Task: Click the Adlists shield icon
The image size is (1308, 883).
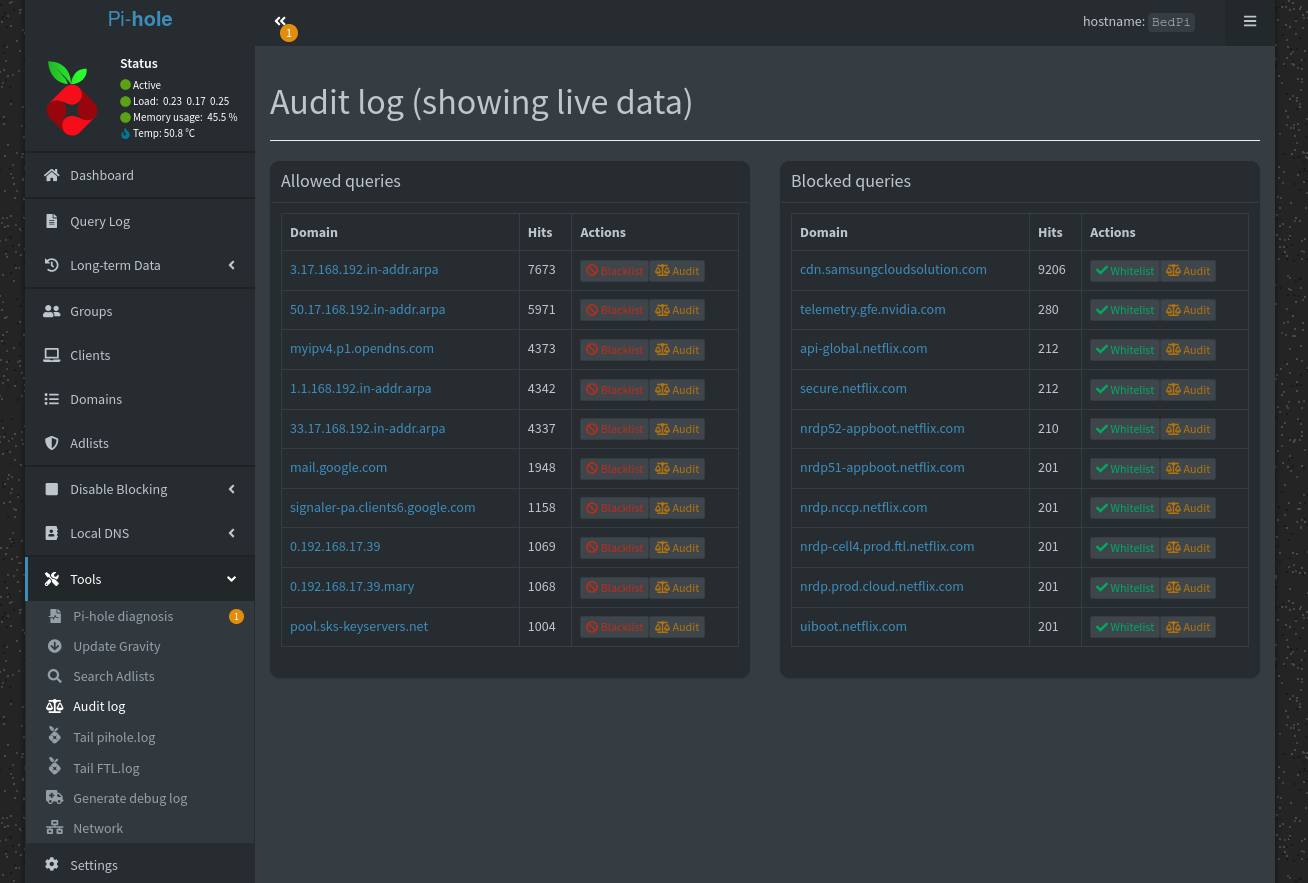Action: (52, 443)
